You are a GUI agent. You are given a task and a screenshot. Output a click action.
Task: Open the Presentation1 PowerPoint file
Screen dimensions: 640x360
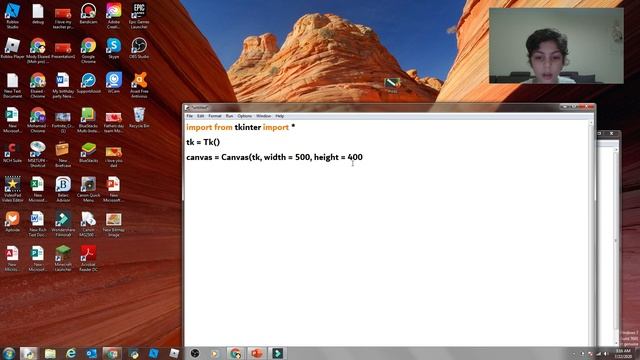pos(63,49)
